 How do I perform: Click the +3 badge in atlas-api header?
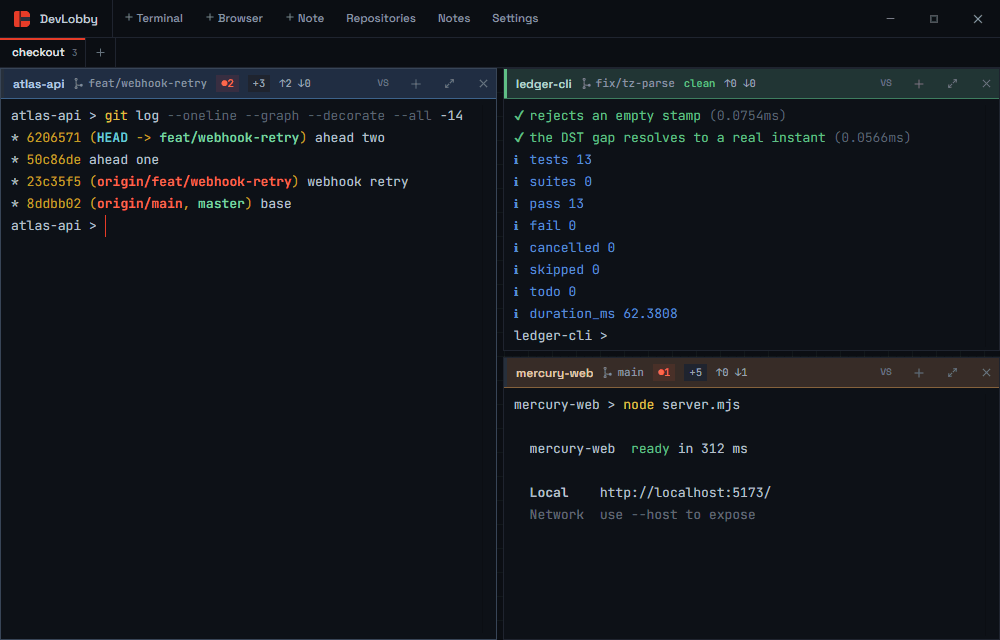(258, 84)
